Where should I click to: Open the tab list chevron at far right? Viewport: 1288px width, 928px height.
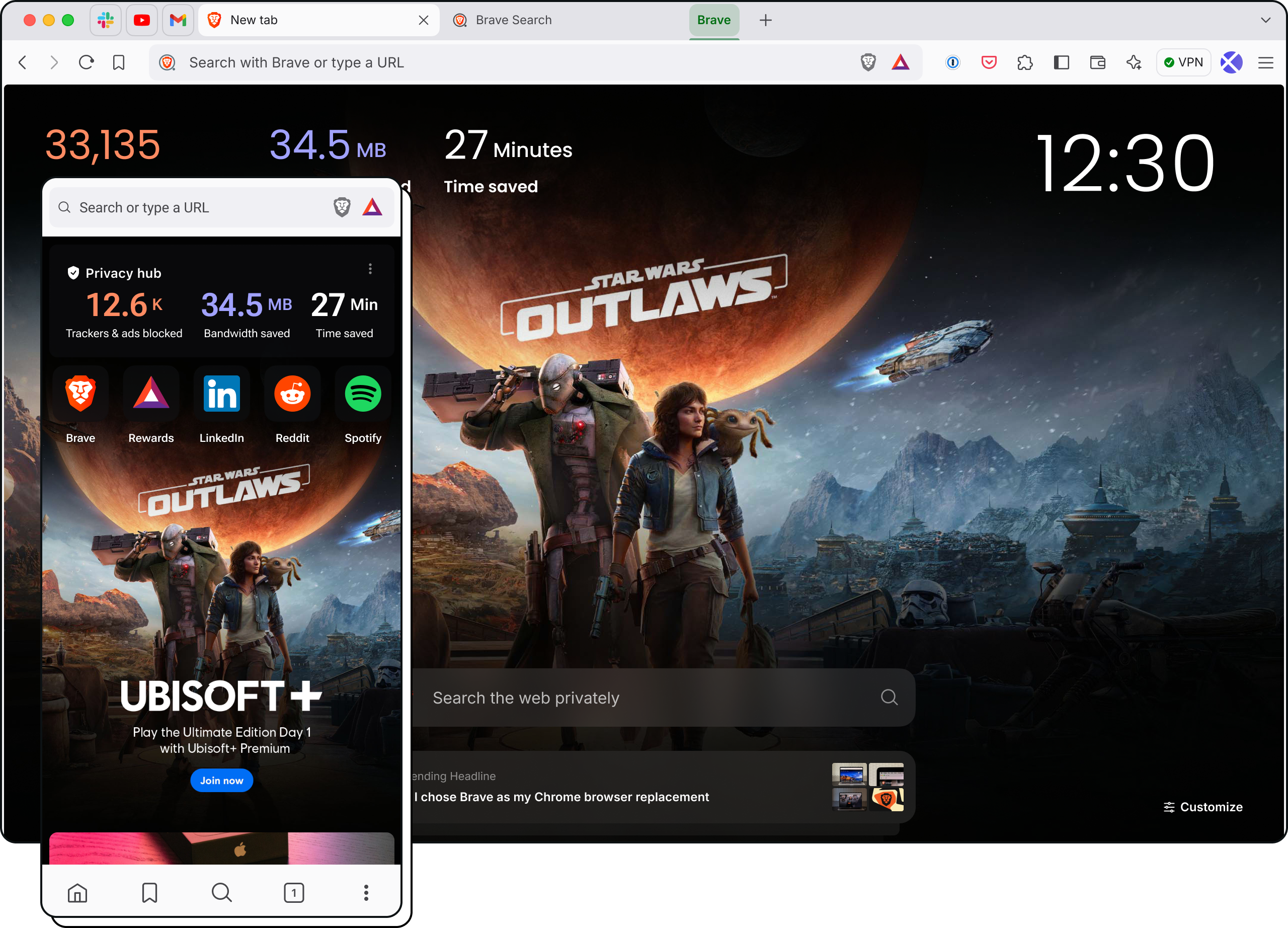point(1266,20)
